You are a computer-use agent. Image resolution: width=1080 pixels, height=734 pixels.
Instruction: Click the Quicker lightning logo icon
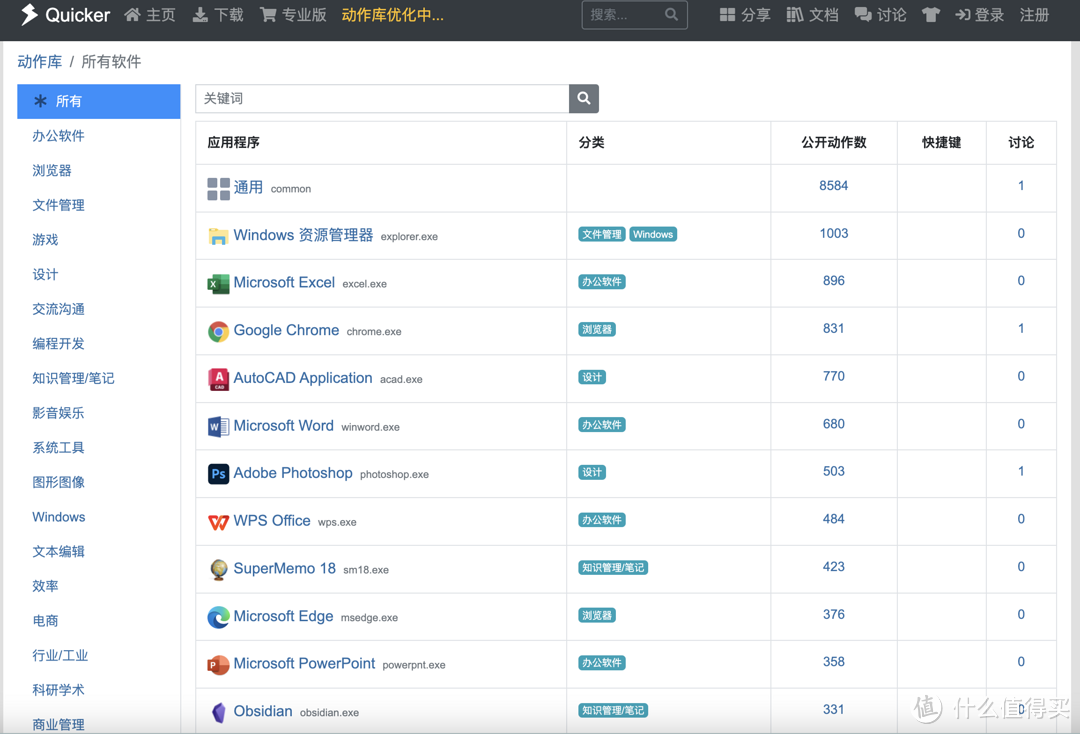29,14
